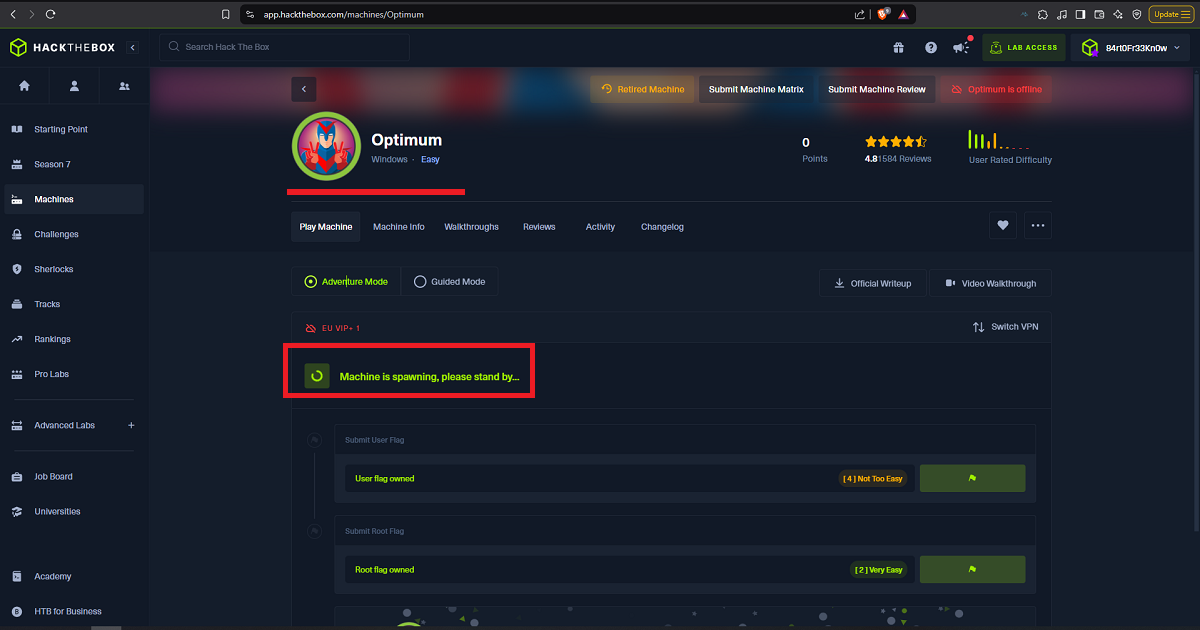1200x630 pixels.
Task: Open Challenges in sidebar
Action: pyautogui.click(x=74, y=234)
